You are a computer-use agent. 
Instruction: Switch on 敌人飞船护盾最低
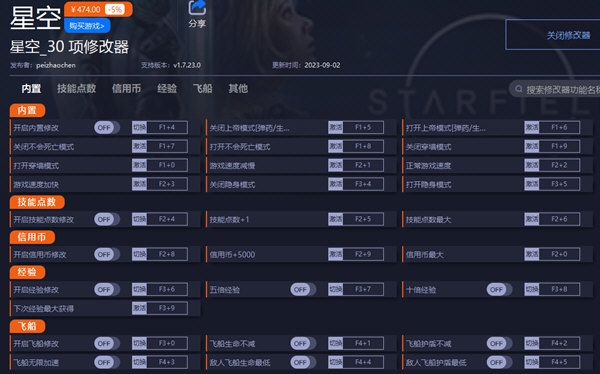pos(499,362)
